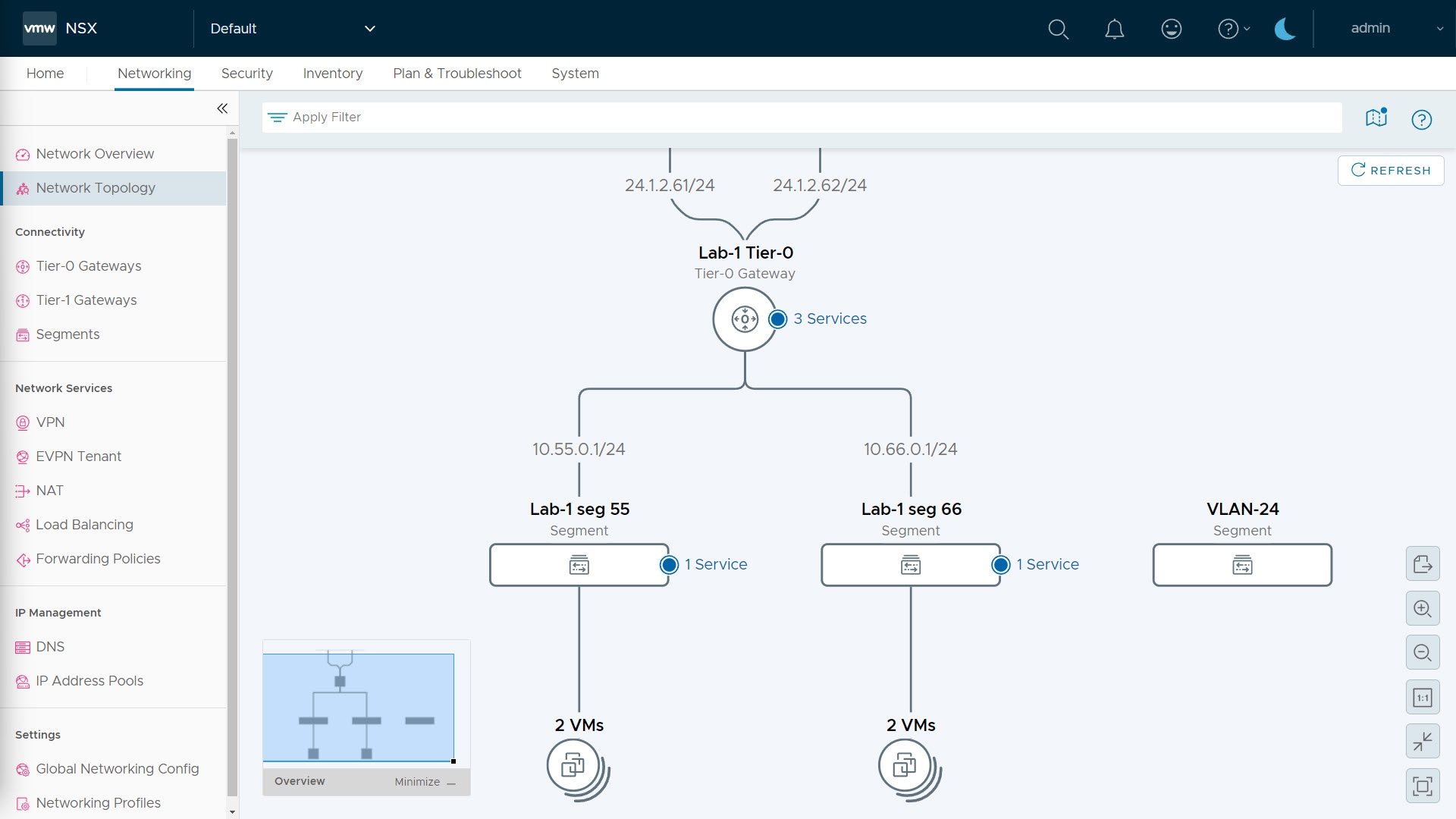Toggle dark mode with moon icon
1456x819 pixels.
(1285, 29)
